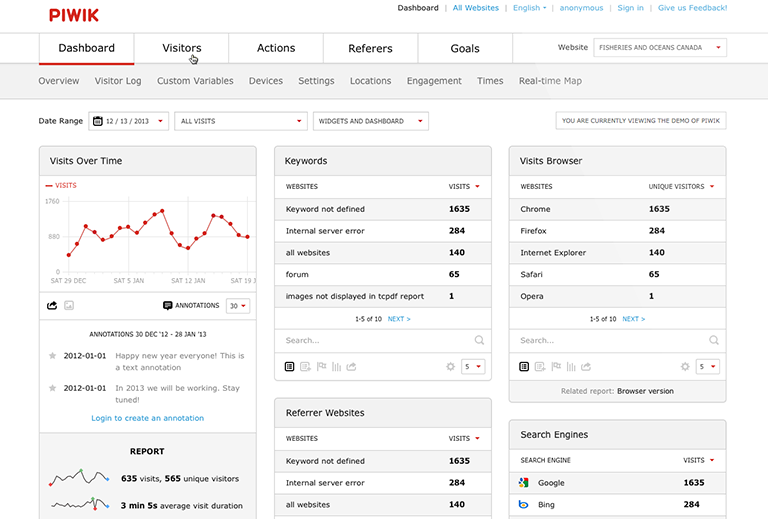Open the Visitor Log submenu

[x=118, y=81]
